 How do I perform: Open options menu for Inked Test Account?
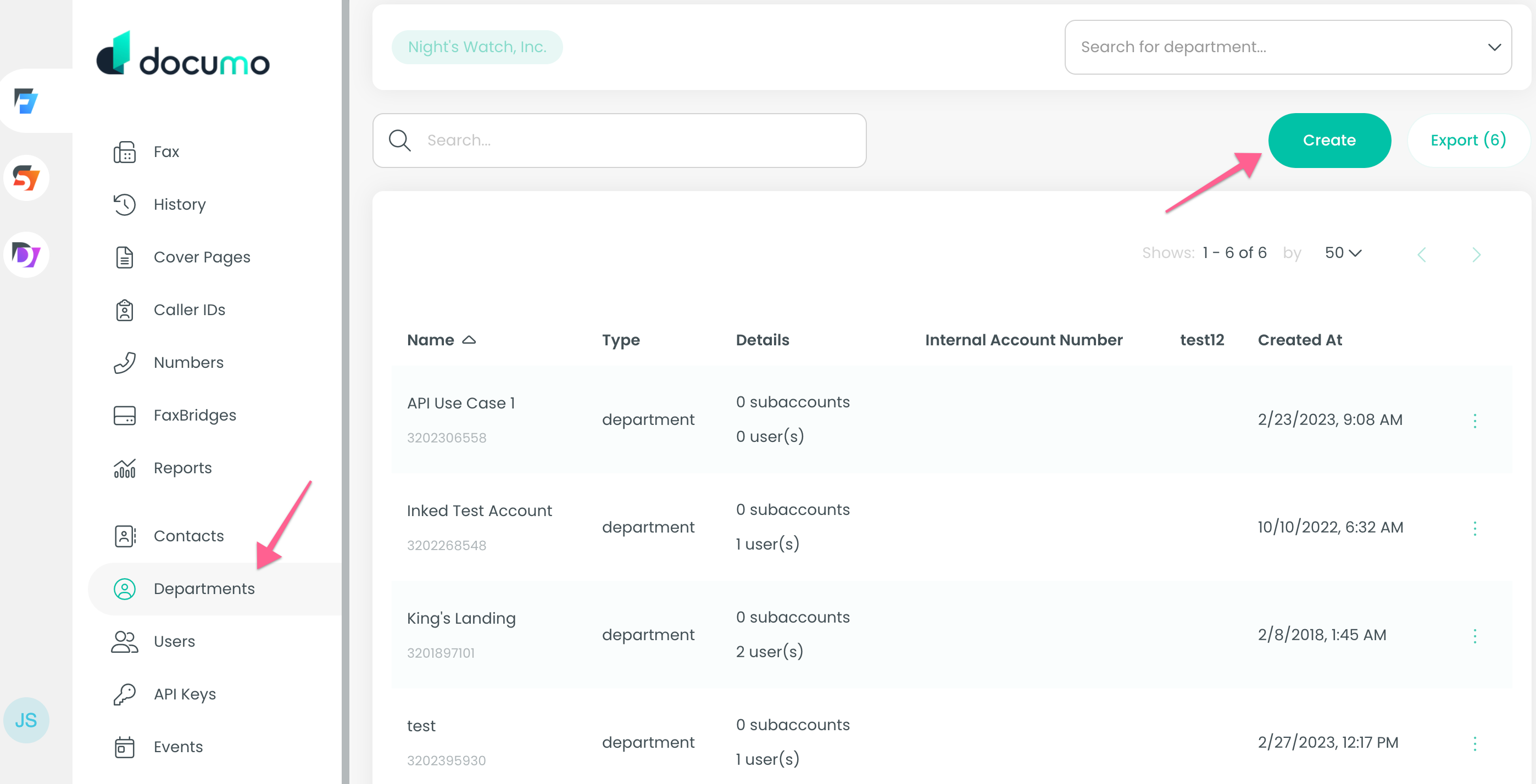click(x=1474, y=528)
